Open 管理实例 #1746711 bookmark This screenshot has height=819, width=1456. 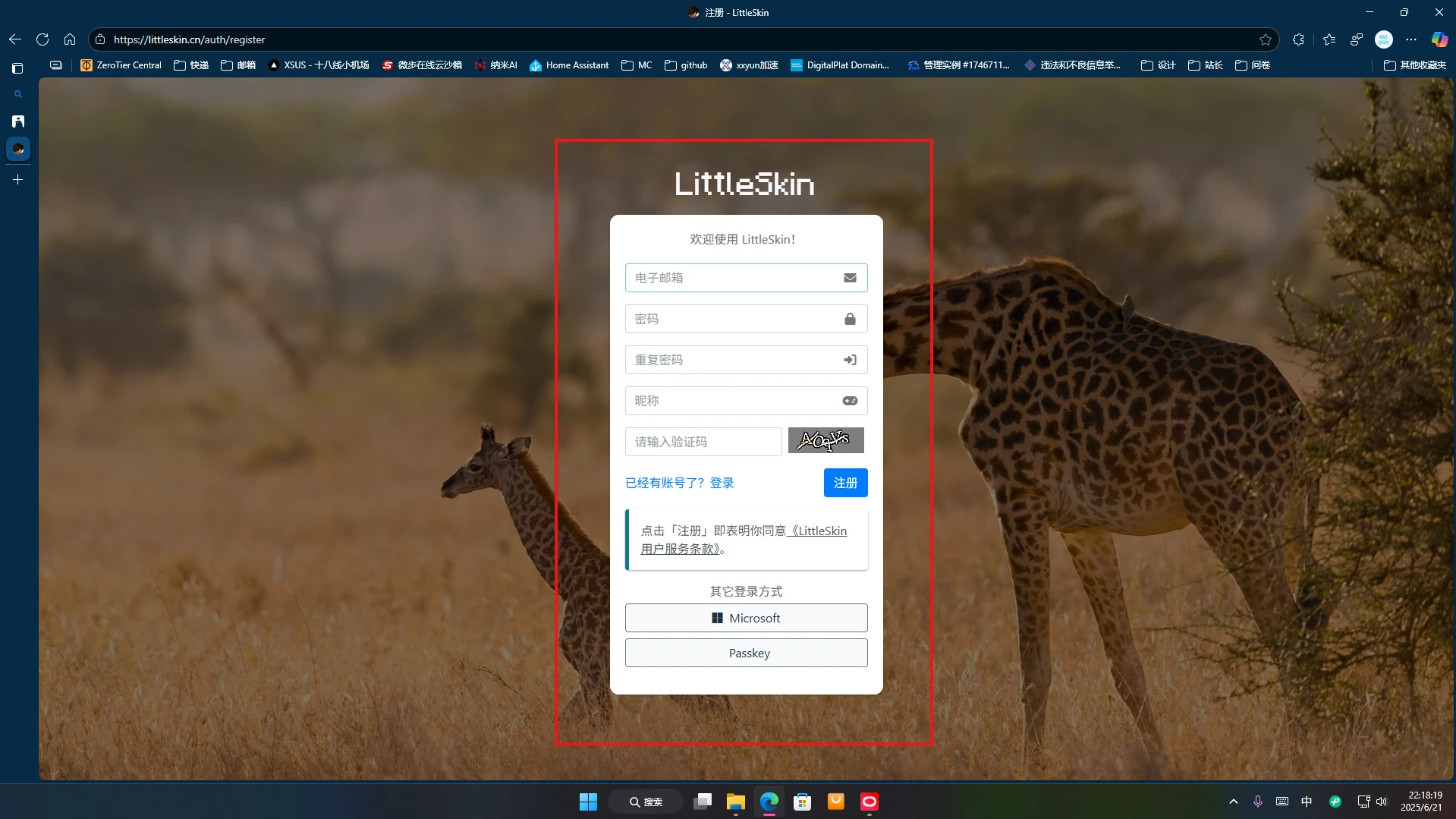pyautogui.click(x=958, y=65)
